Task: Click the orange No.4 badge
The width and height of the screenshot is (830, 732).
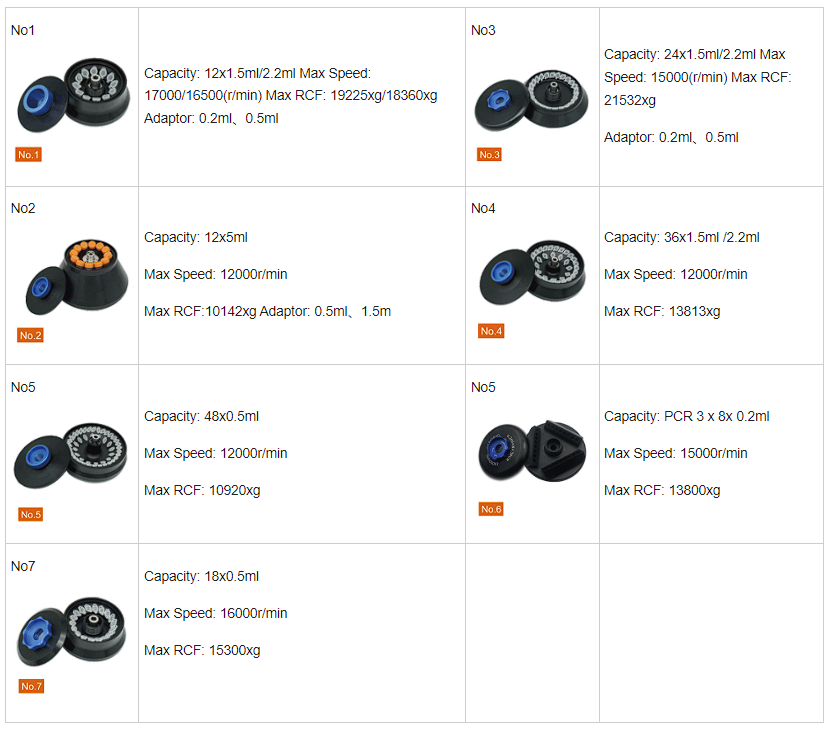Action: click(x=490, y=331)
